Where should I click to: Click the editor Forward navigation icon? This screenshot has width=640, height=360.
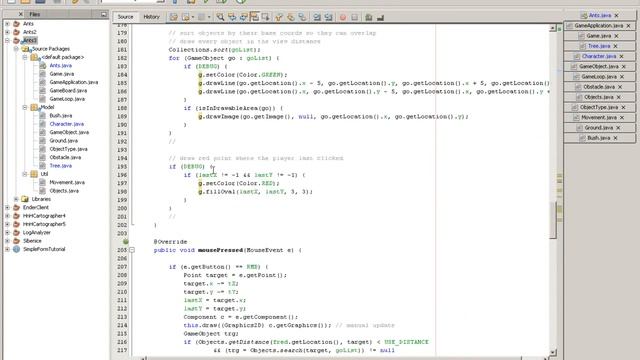coord(201,17)
